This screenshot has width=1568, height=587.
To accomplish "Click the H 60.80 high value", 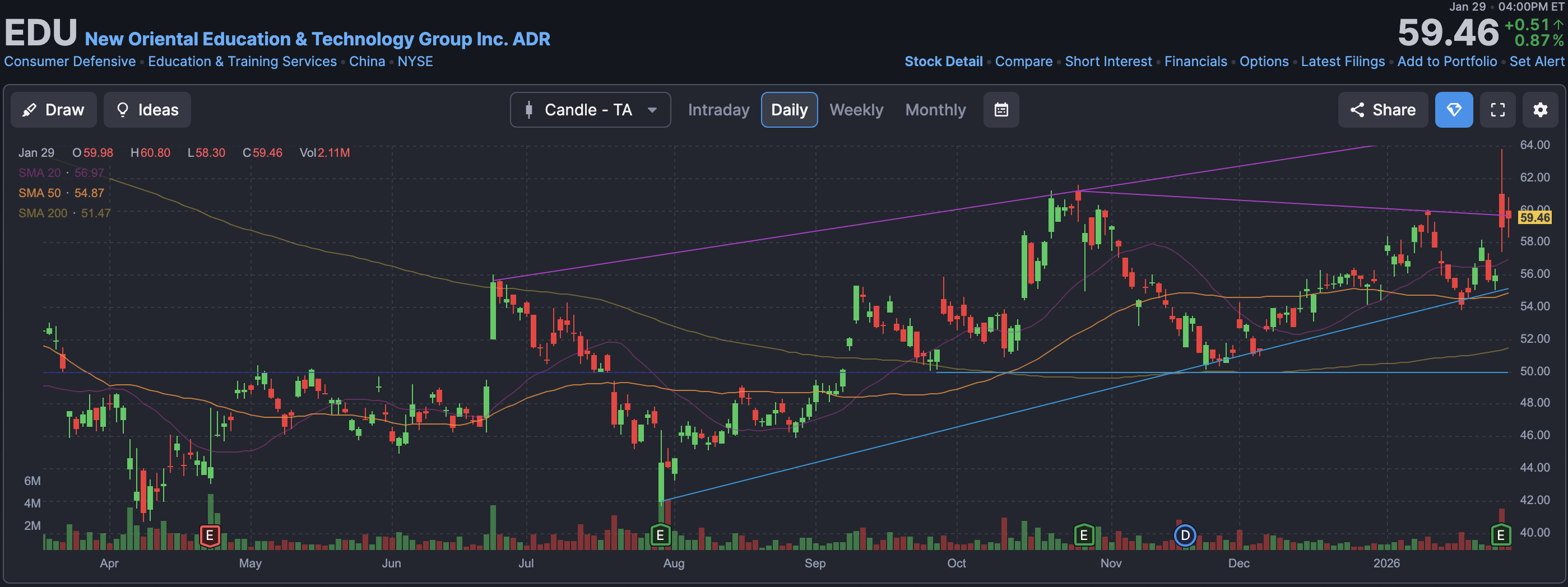I will (150, 153).
